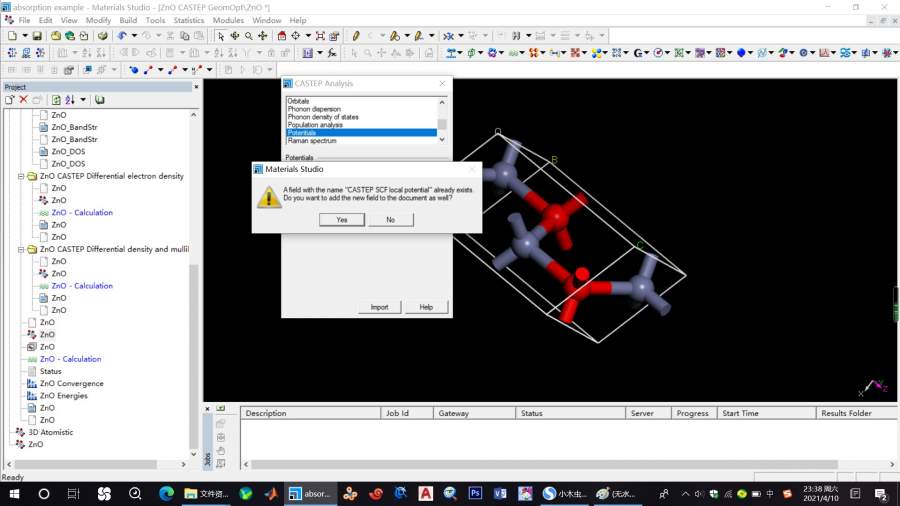Collapse ZnO CASTEP Differential density and mulliken folder
900x506 pixels.
point(22,249)
